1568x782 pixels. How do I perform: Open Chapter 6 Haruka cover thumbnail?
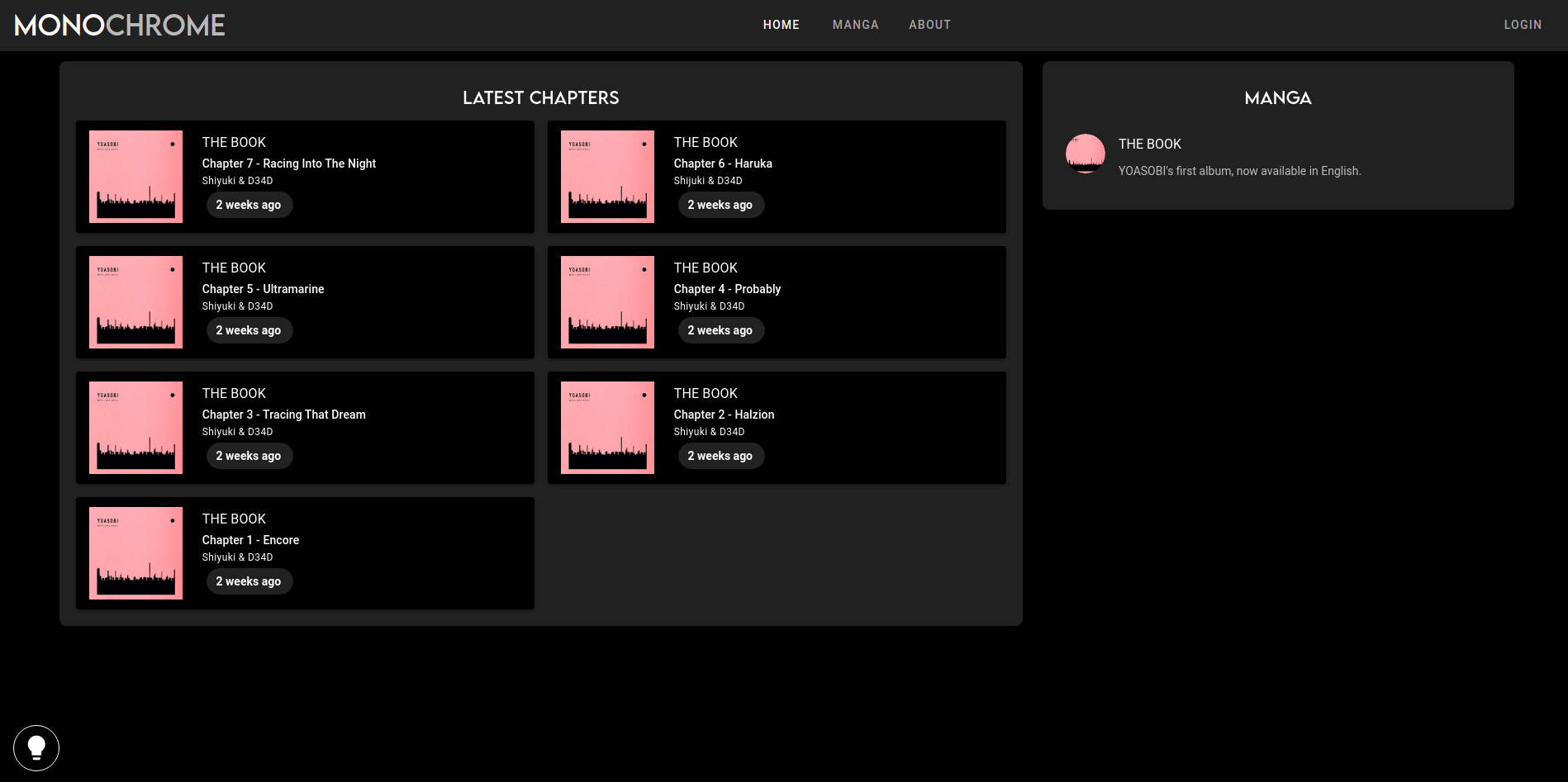[607, 177]
